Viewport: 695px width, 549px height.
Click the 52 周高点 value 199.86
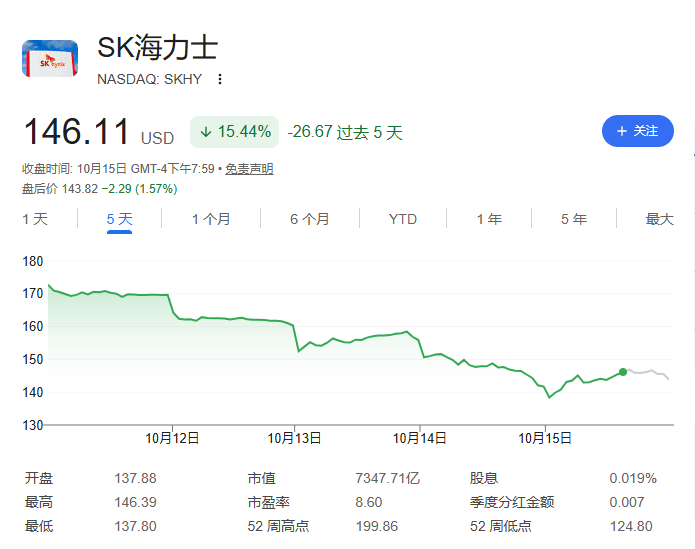(x=377, y=526)
